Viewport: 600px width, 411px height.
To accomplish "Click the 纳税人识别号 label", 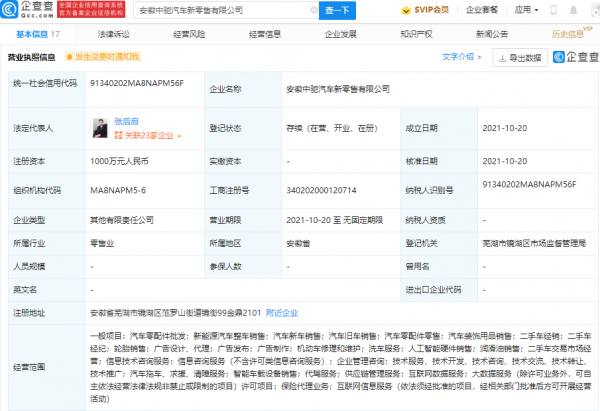I will click(x=429, y=190).
